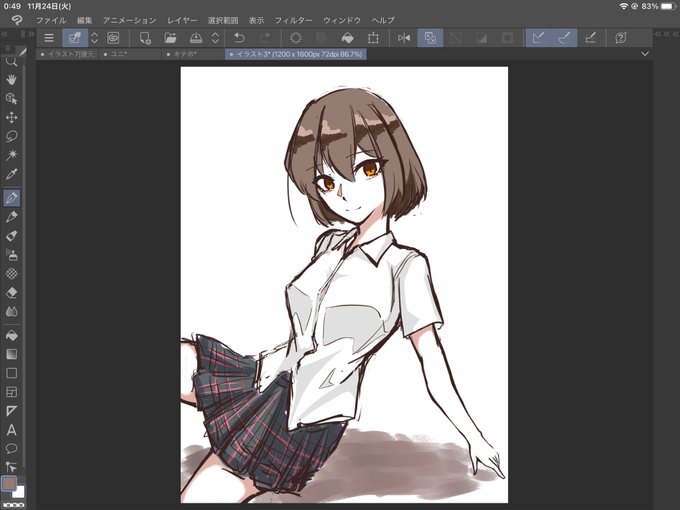Select the Blend tool
Image resolution: width=680 pixels, height=510 pixels.
click(11, 311)
